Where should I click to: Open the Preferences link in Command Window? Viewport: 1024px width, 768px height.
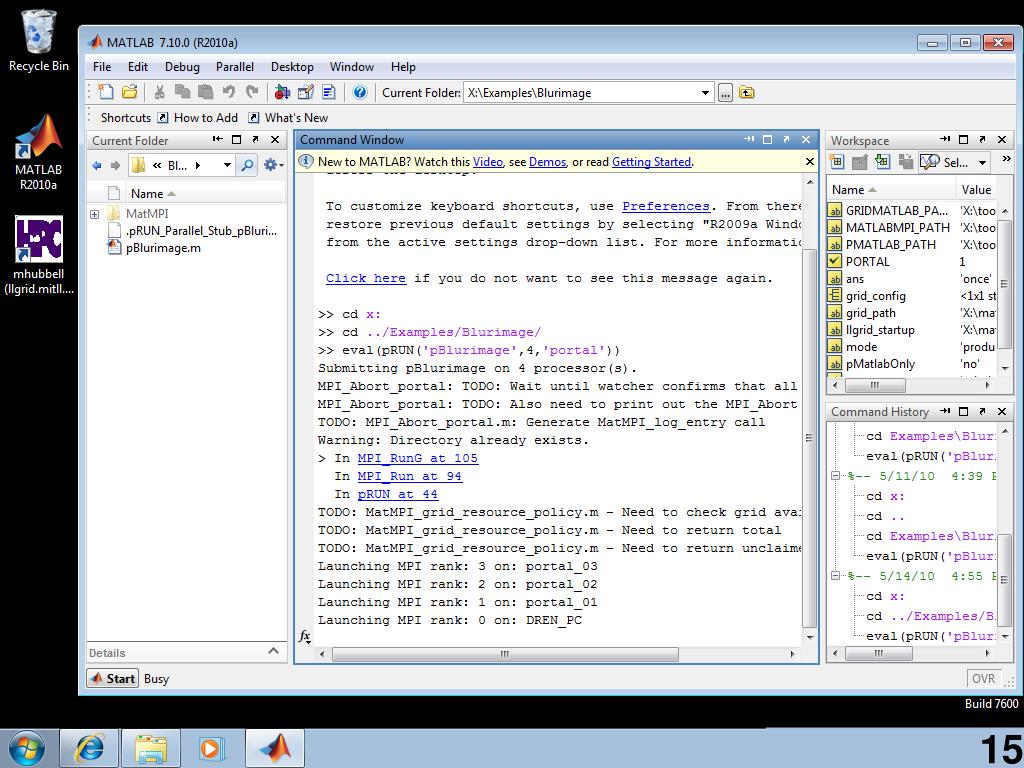665,206
